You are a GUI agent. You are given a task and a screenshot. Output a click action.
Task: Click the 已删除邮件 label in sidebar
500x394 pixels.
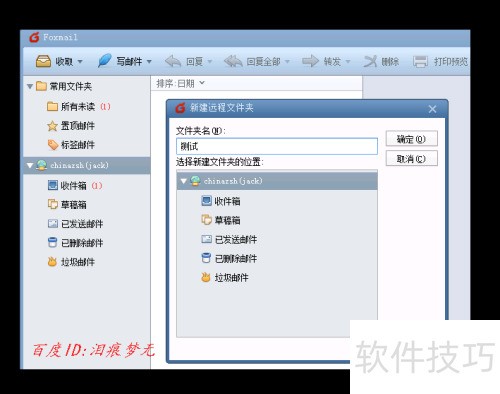tap(82, 243)
